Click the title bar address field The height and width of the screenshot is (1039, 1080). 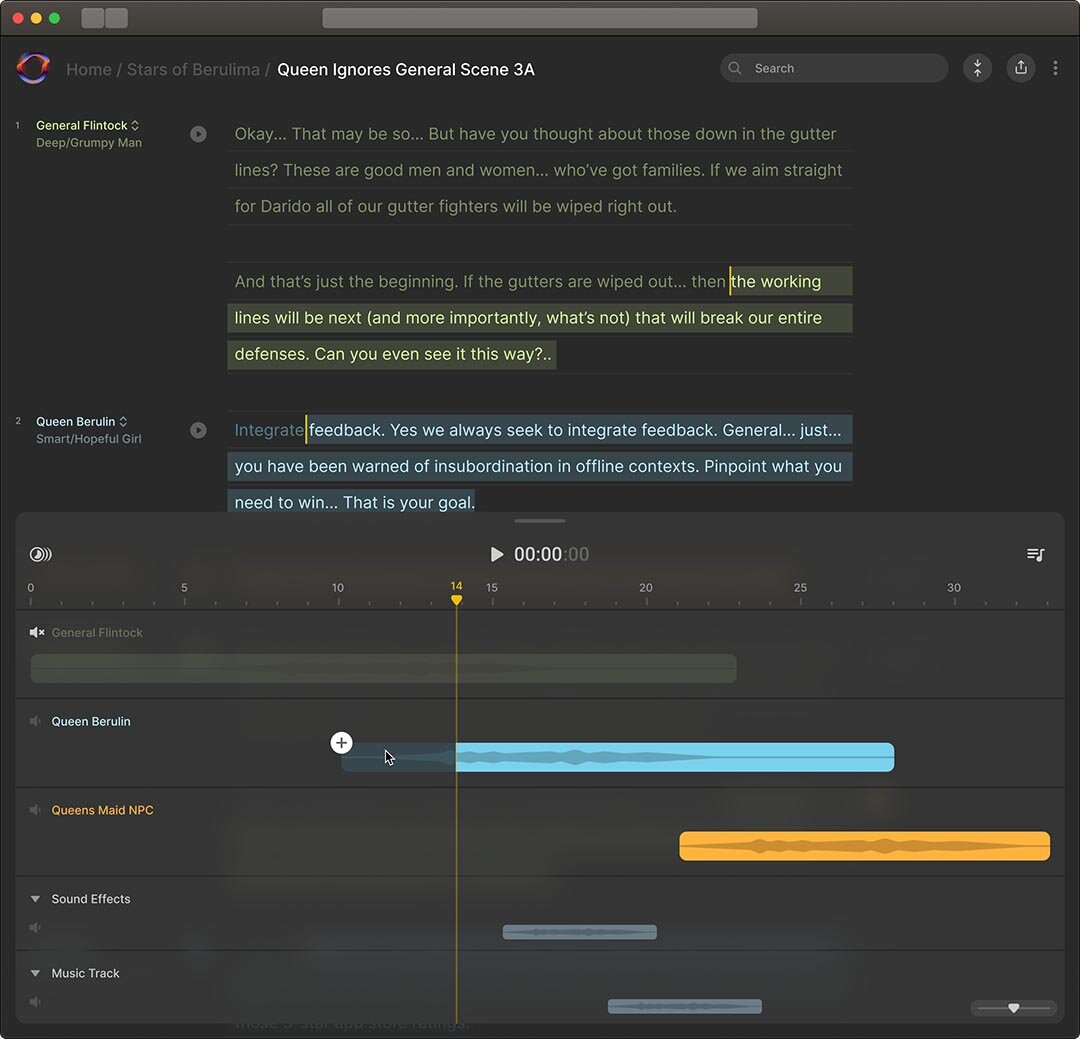[x=540, y=18]
